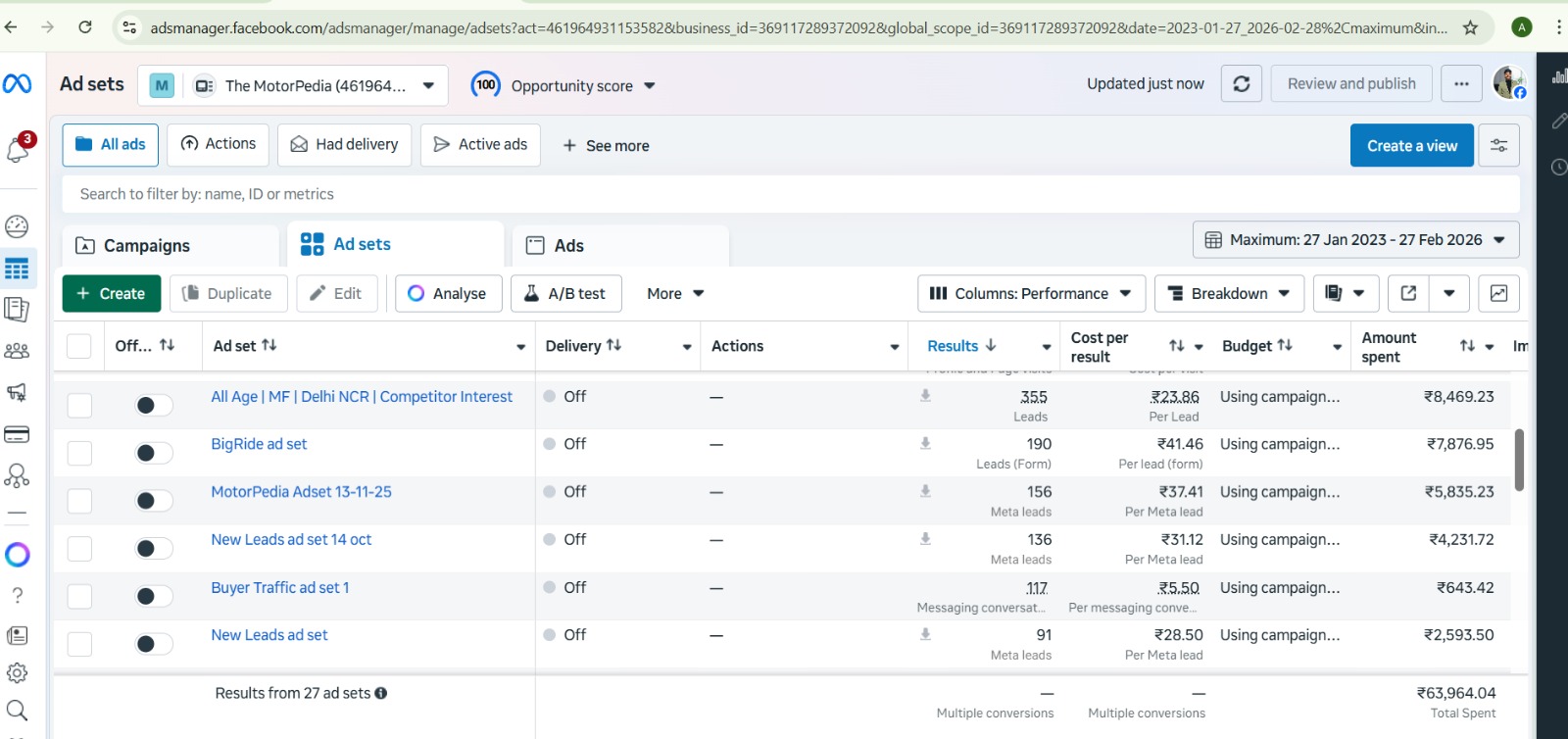Screen dimensions: 1568x739
Task: Switch to the Ads tab
Action: (x=568, y=246)
